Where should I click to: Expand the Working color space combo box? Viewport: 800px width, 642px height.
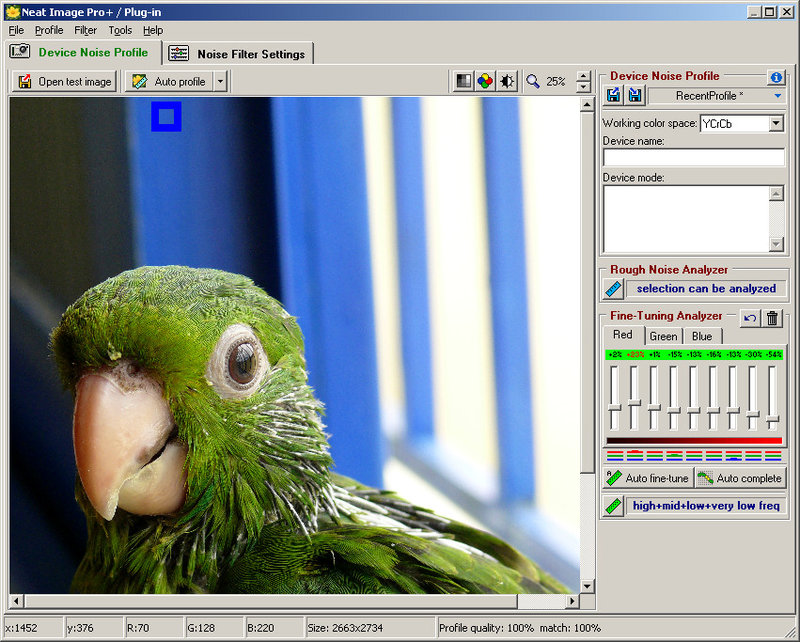(776, 124)
